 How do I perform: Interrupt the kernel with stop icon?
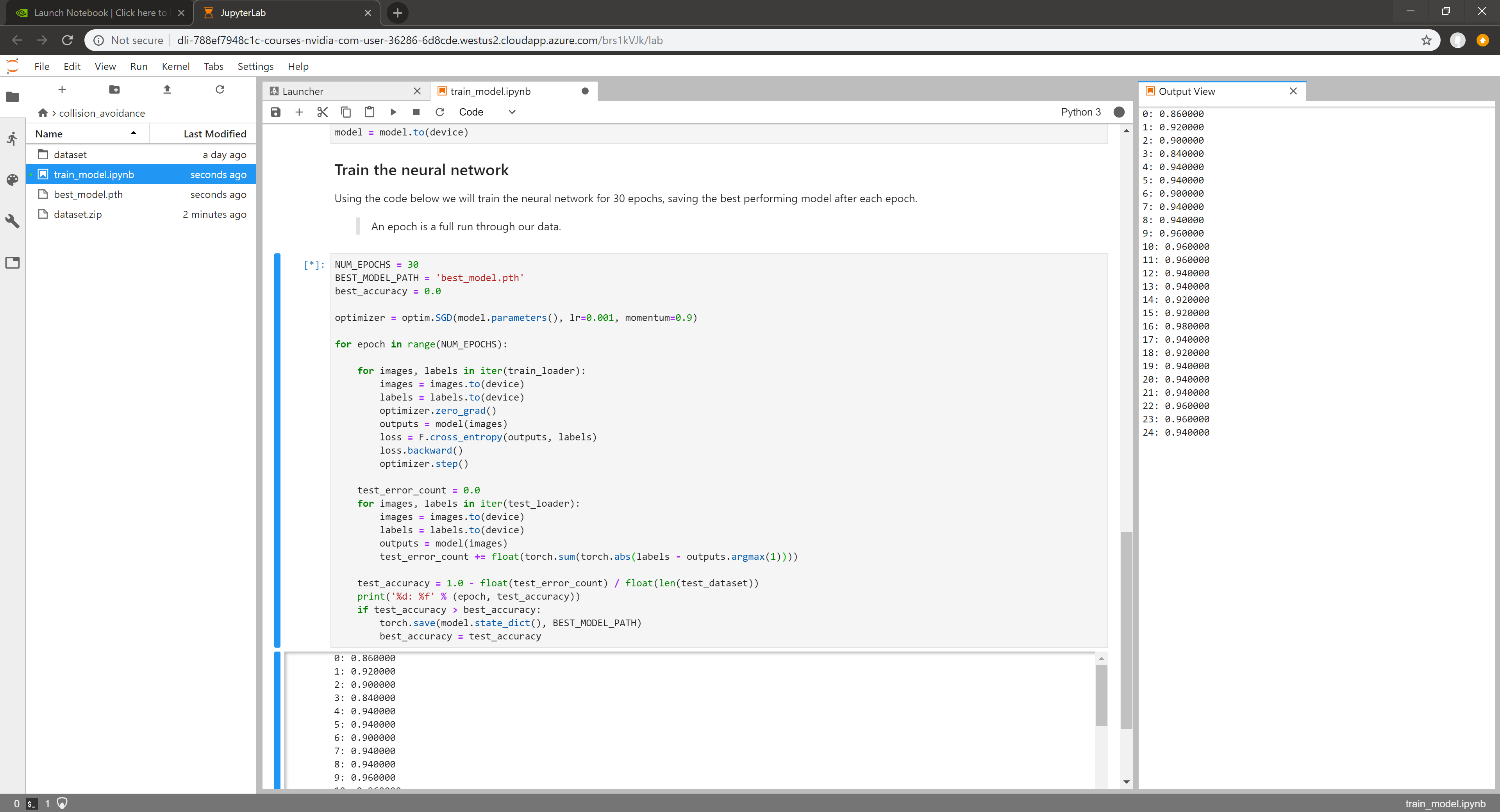(416, 112)
